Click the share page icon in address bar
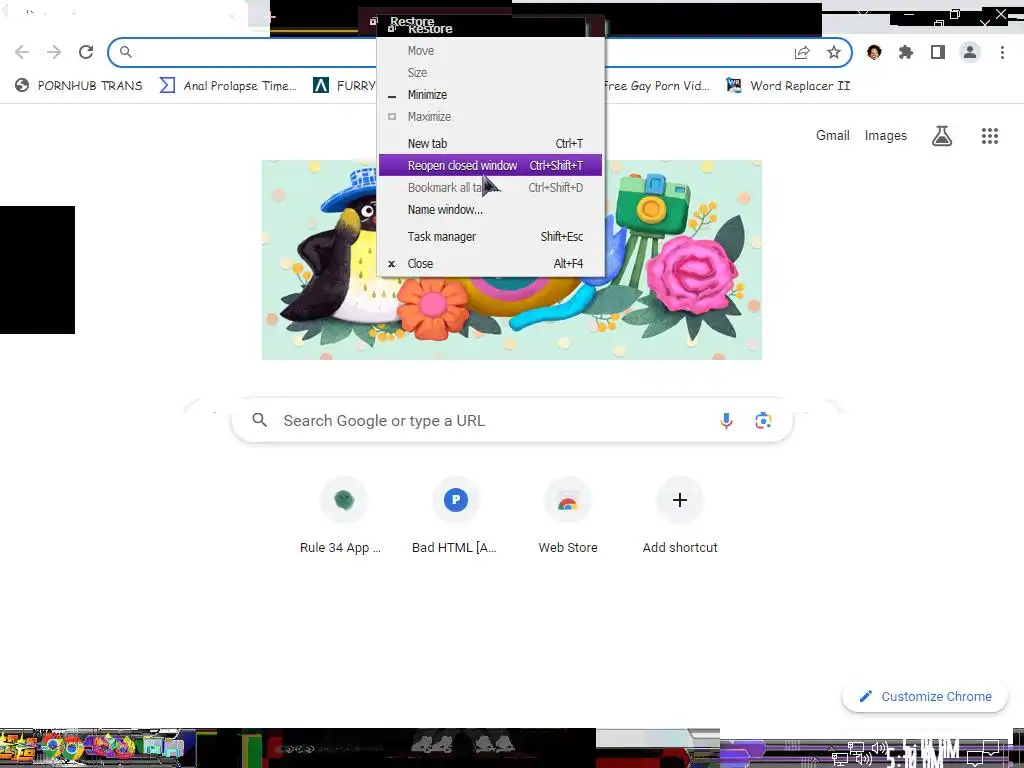The width and height of the screenshot is (1024, 768). point(802,52)
